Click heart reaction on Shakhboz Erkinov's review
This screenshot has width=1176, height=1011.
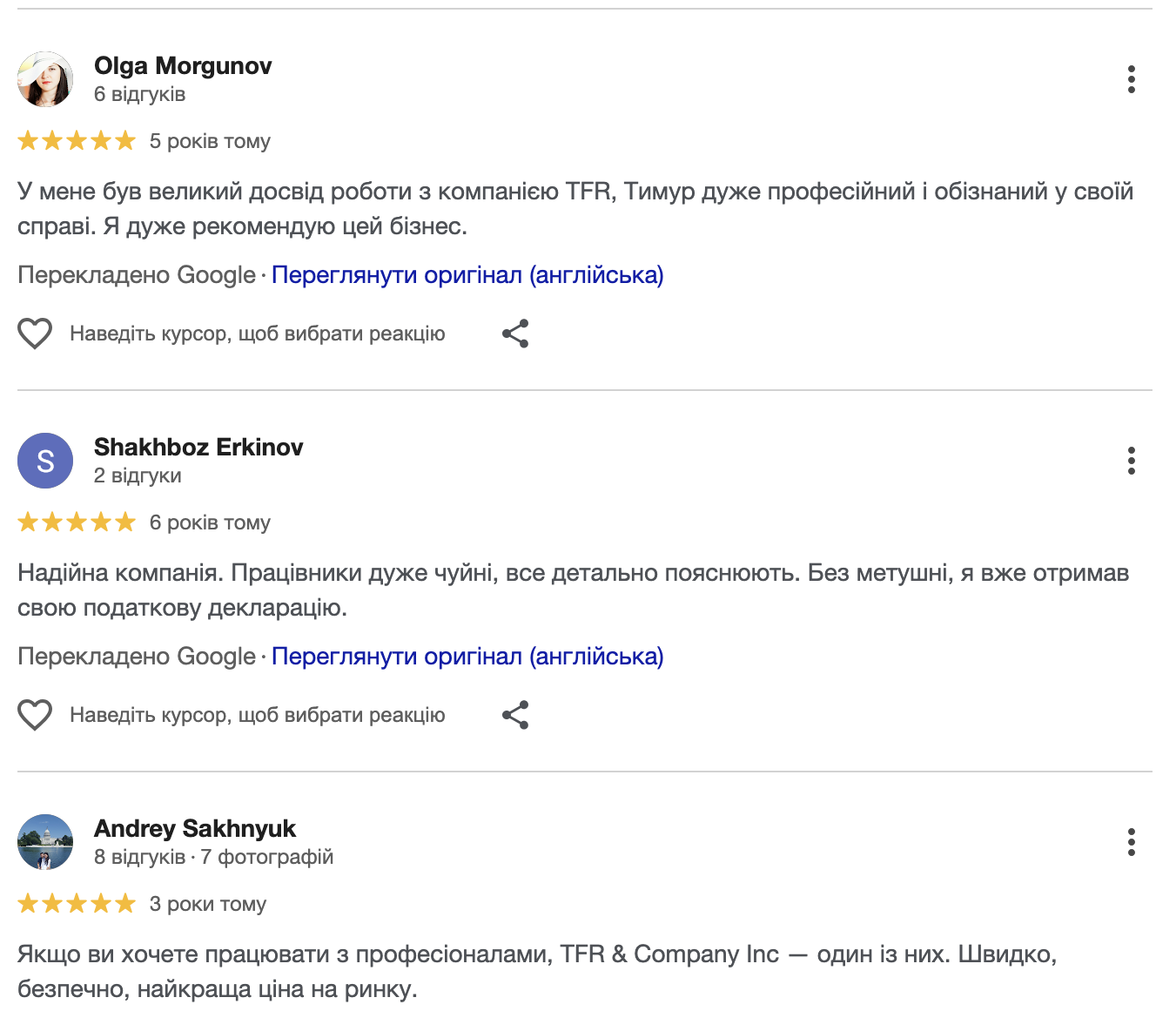coord(35,715)
